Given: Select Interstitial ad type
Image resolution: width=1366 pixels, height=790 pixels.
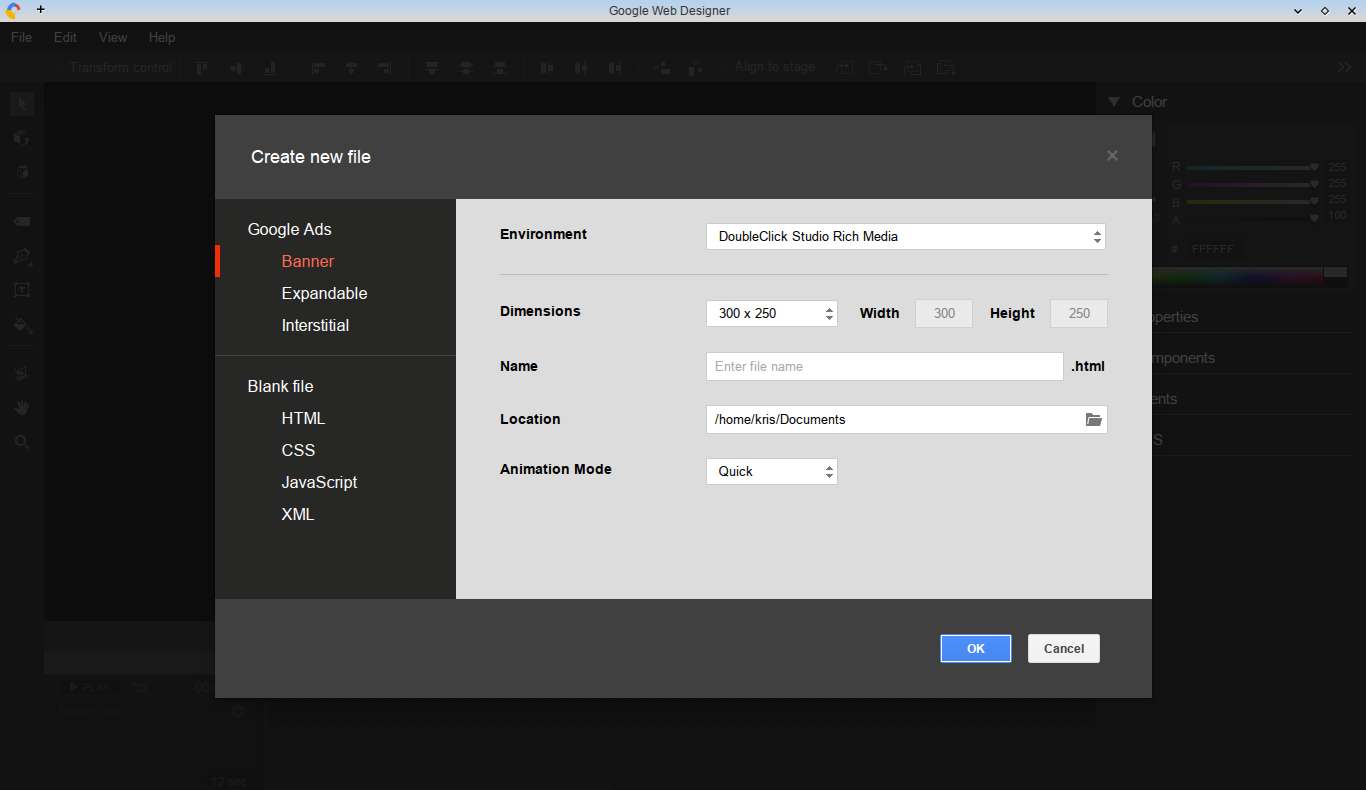Looking at the screenshot, I should coord(315,325).
